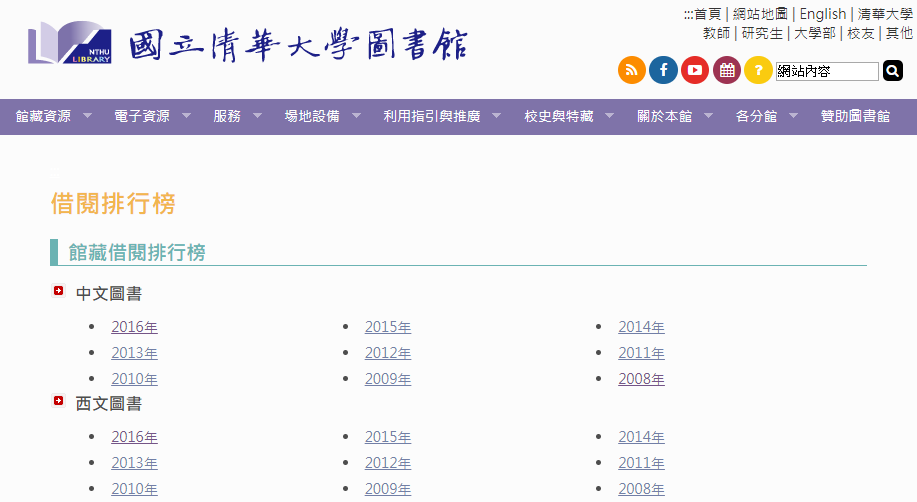
Task: Open the 網站地圖 sitemap link
Action: (760, 14)
